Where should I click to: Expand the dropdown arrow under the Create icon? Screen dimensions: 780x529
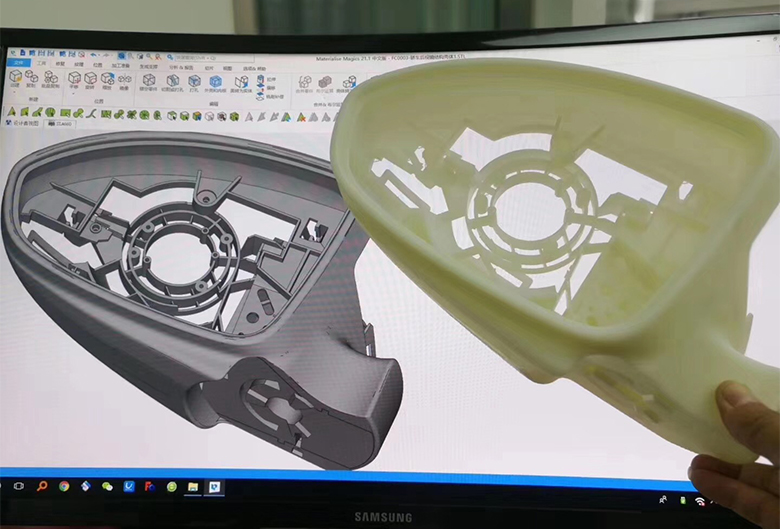tap(17, 89)
